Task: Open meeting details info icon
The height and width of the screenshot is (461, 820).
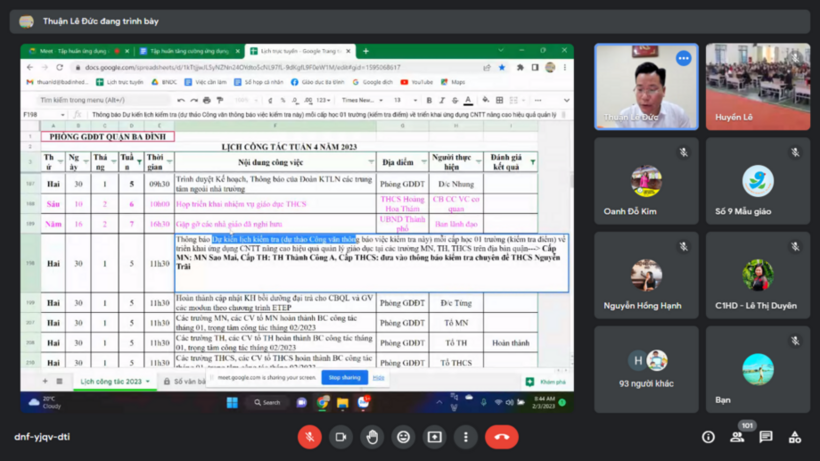Action: point(708,437)
